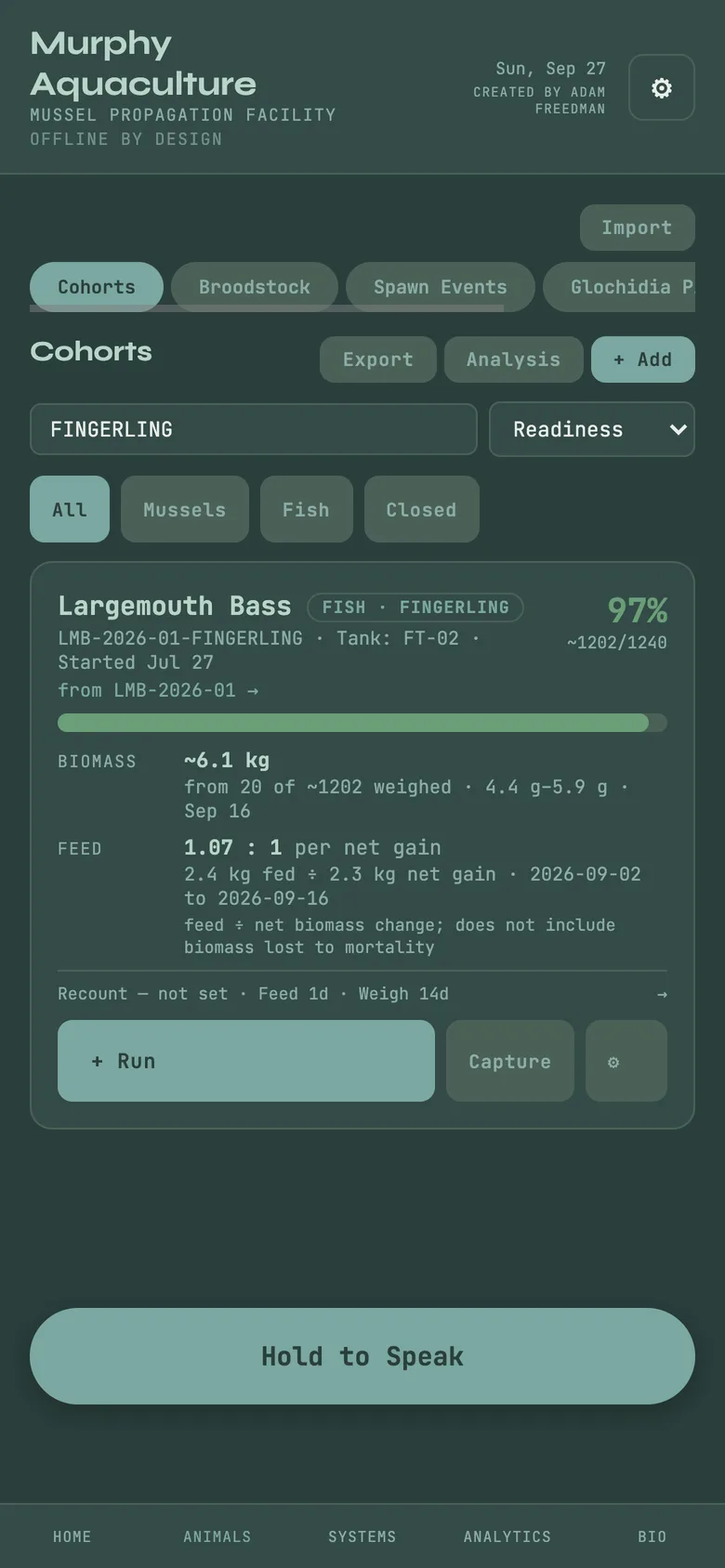Filter cohorts by Fish
Image resolution: width=725 pixels, height=1568 pixels.
pos(306,509)
